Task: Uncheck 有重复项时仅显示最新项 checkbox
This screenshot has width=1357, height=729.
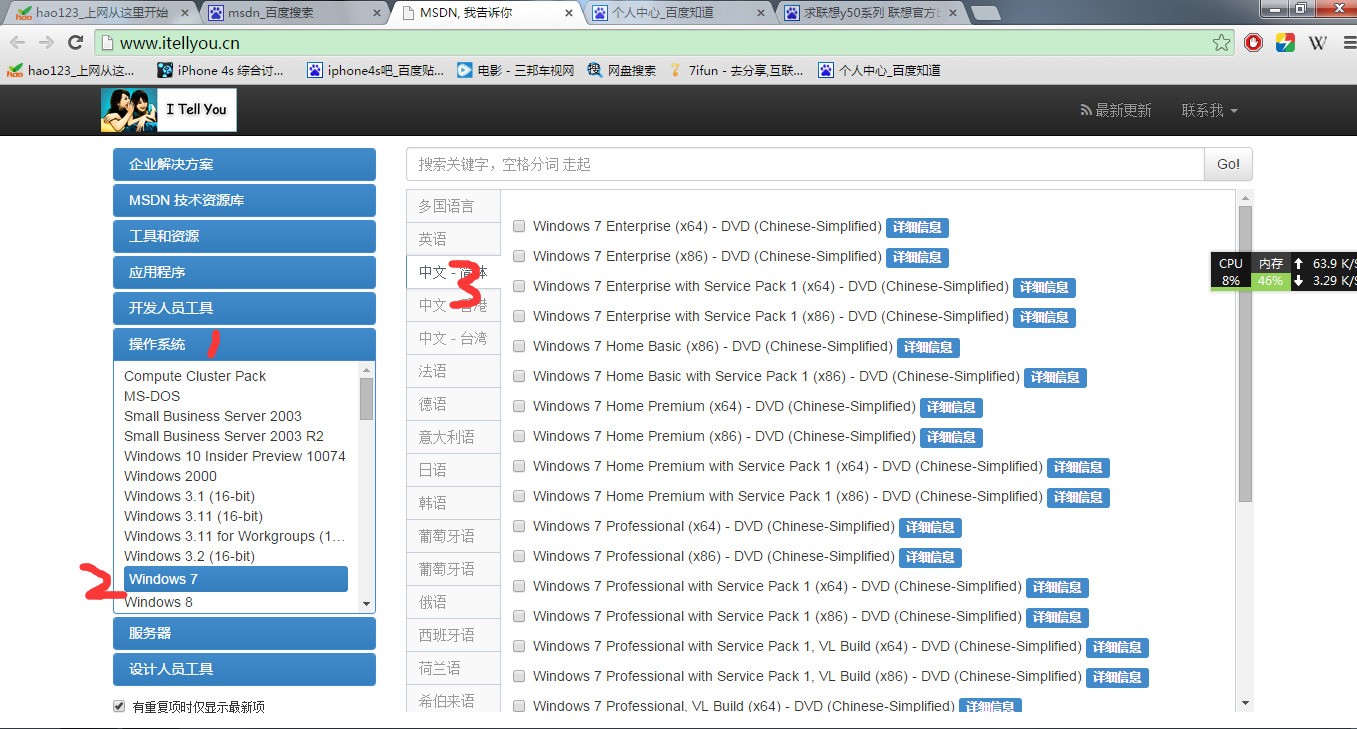Action: (x=120, y=706)
